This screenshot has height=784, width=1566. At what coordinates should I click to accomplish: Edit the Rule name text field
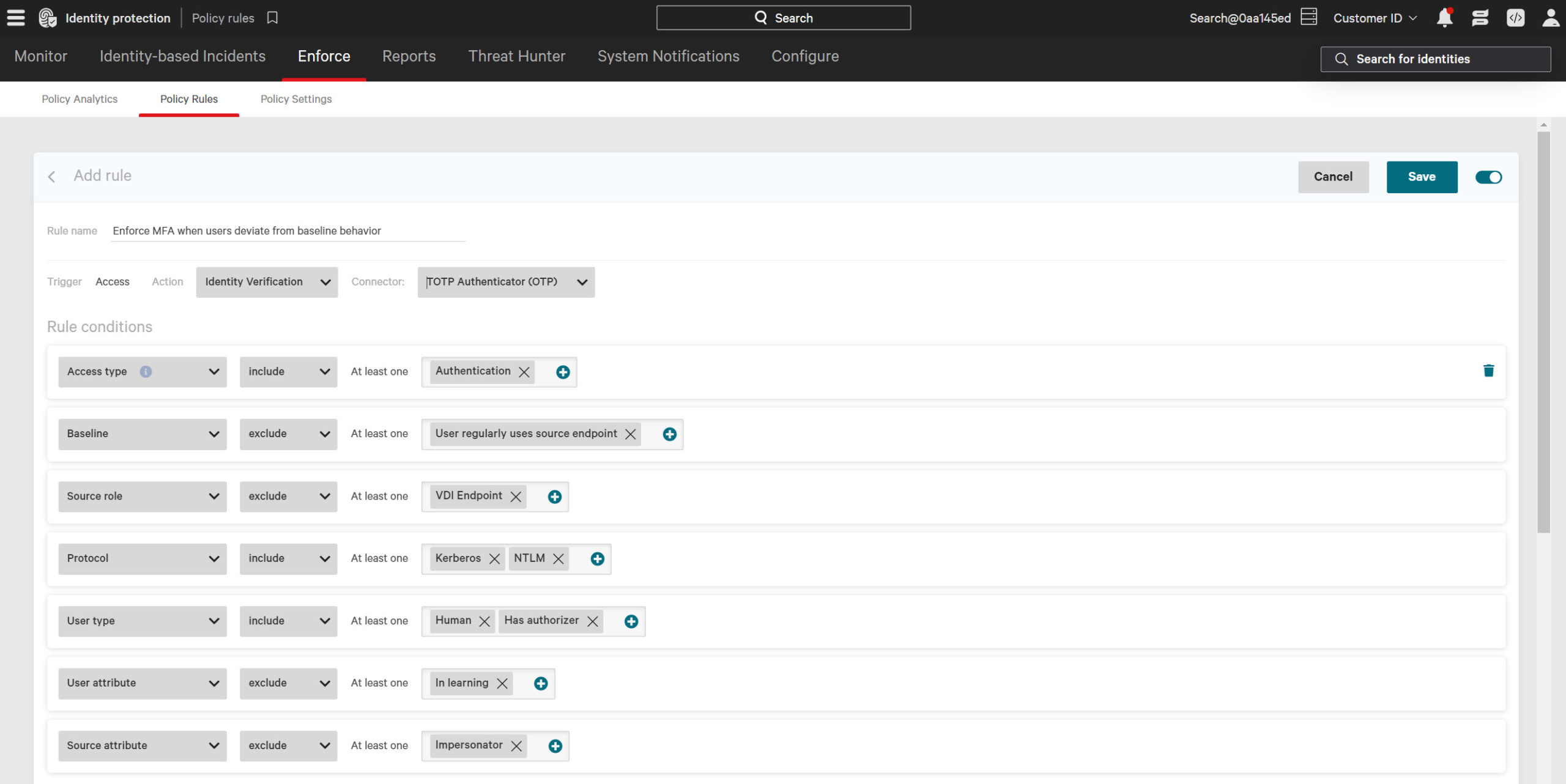[288, 231]
